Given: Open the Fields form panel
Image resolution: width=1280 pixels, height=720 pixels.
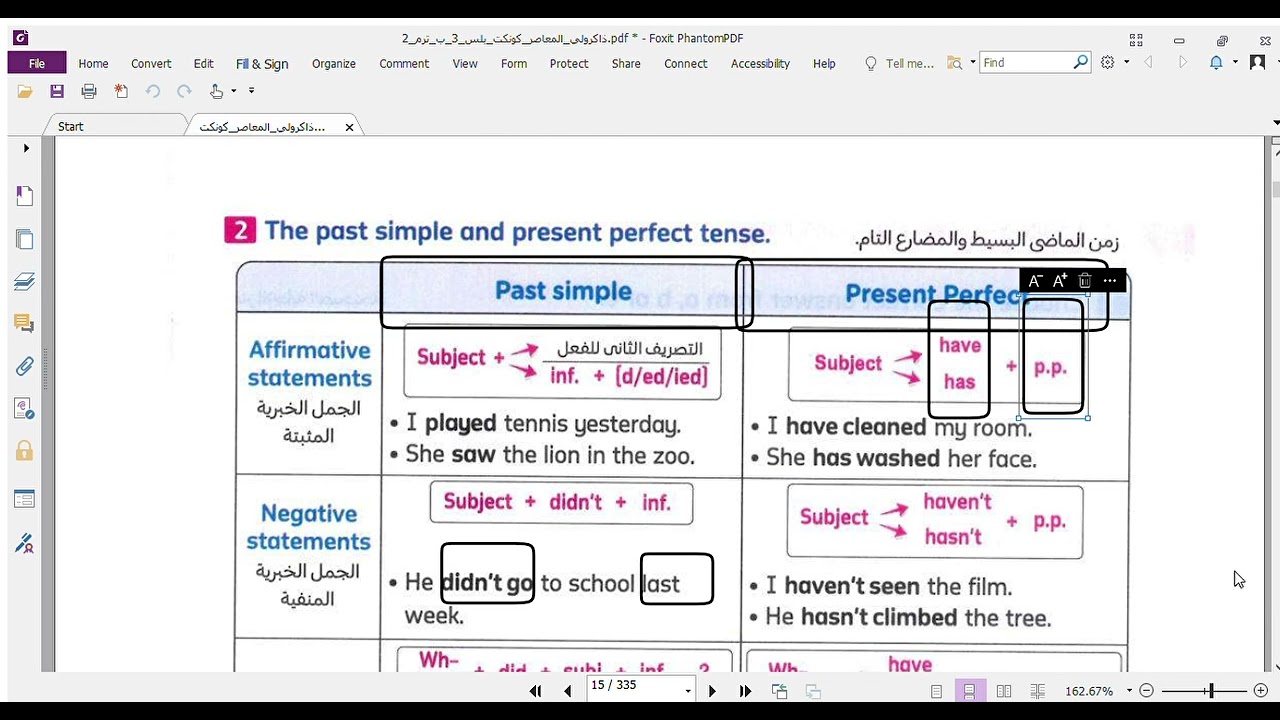Looking at the screenshot, I should click(x=25, y=499).
